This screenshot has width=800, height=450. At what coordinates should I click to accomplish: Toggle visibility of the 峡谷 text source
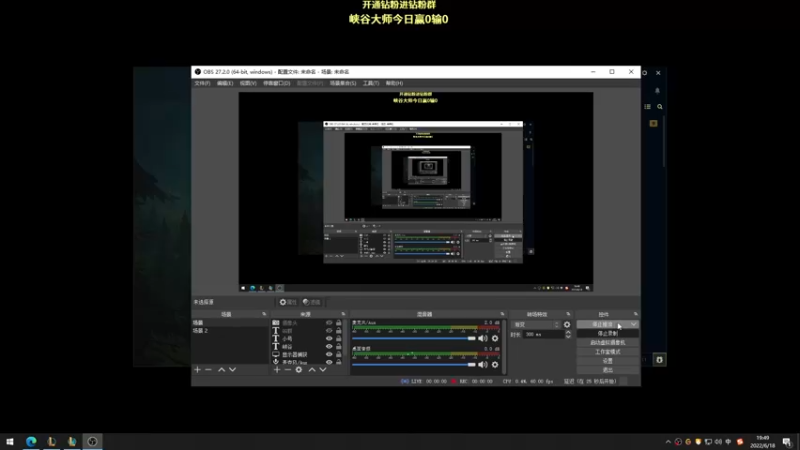click(x=329, y=346)
